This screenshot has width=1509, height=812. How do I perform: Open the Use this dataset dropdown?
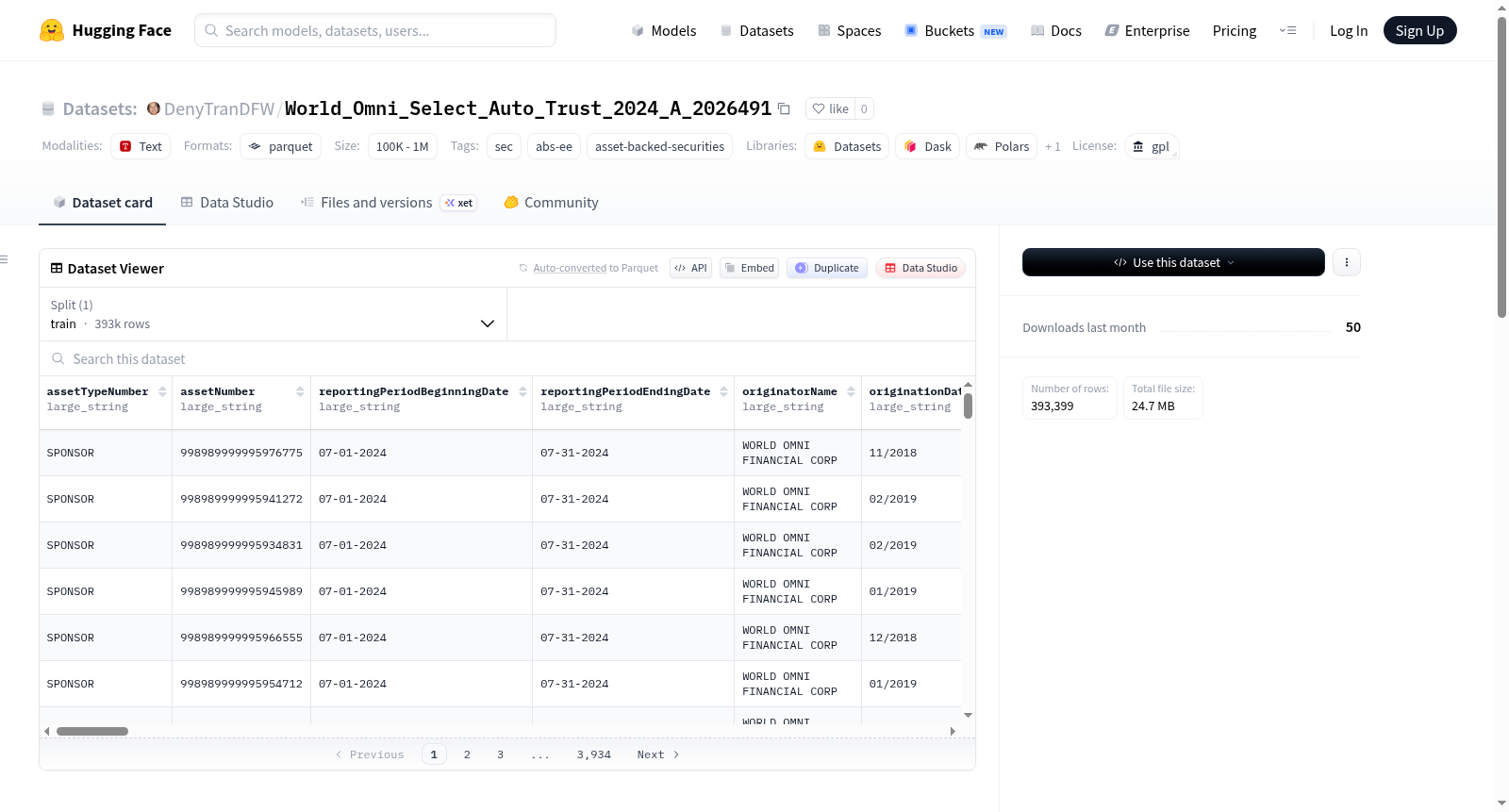pos(1173,262)
